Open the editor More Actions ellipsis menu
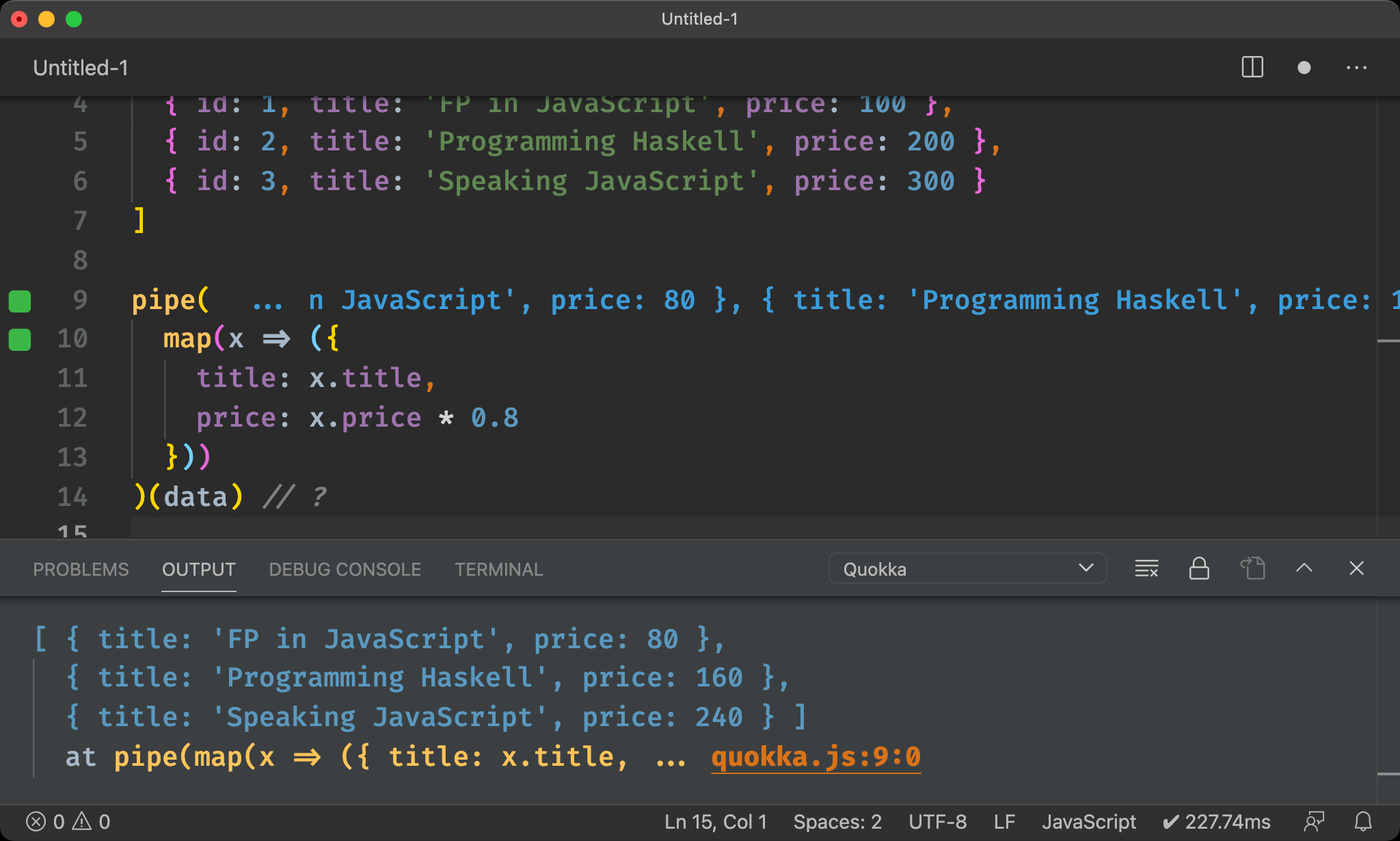This screenshot has height=841, width=1400. pyautogui.click(x=1356, y=68)
